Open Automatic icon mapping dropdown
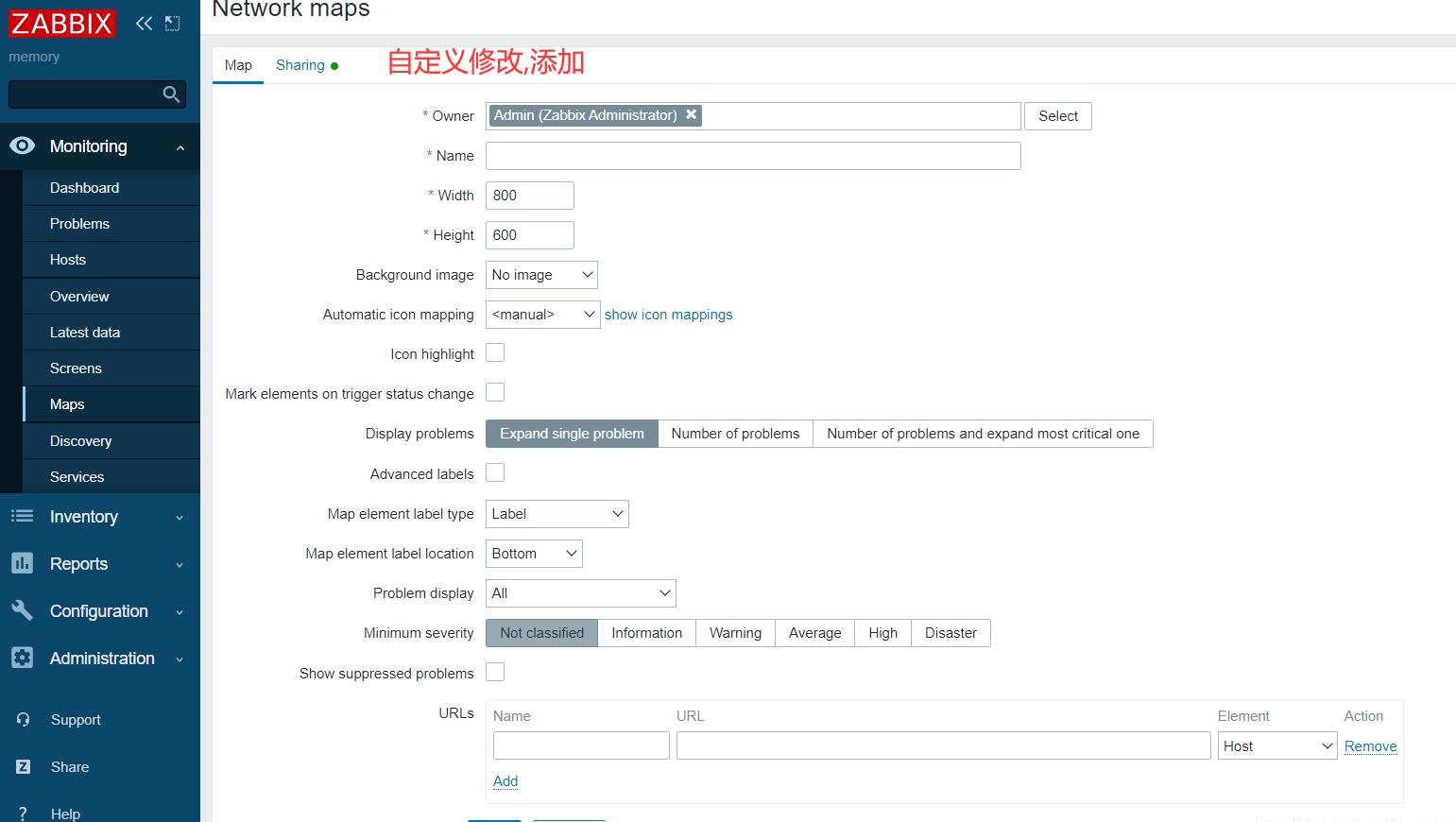Image resolution: width=1456 pixels, height=822 pixels. tap(542, 315)
